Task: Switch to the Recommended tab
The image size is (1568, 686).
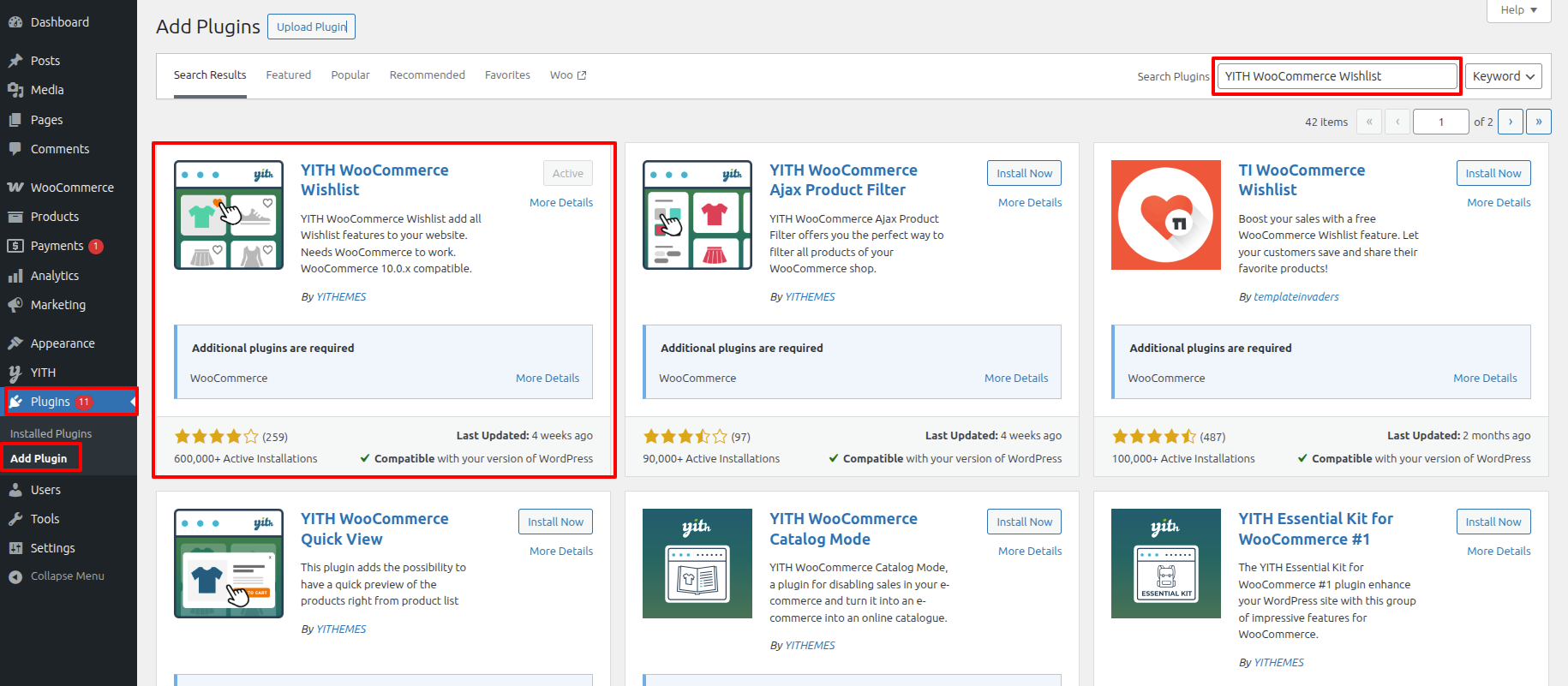Action: [428, 75]
